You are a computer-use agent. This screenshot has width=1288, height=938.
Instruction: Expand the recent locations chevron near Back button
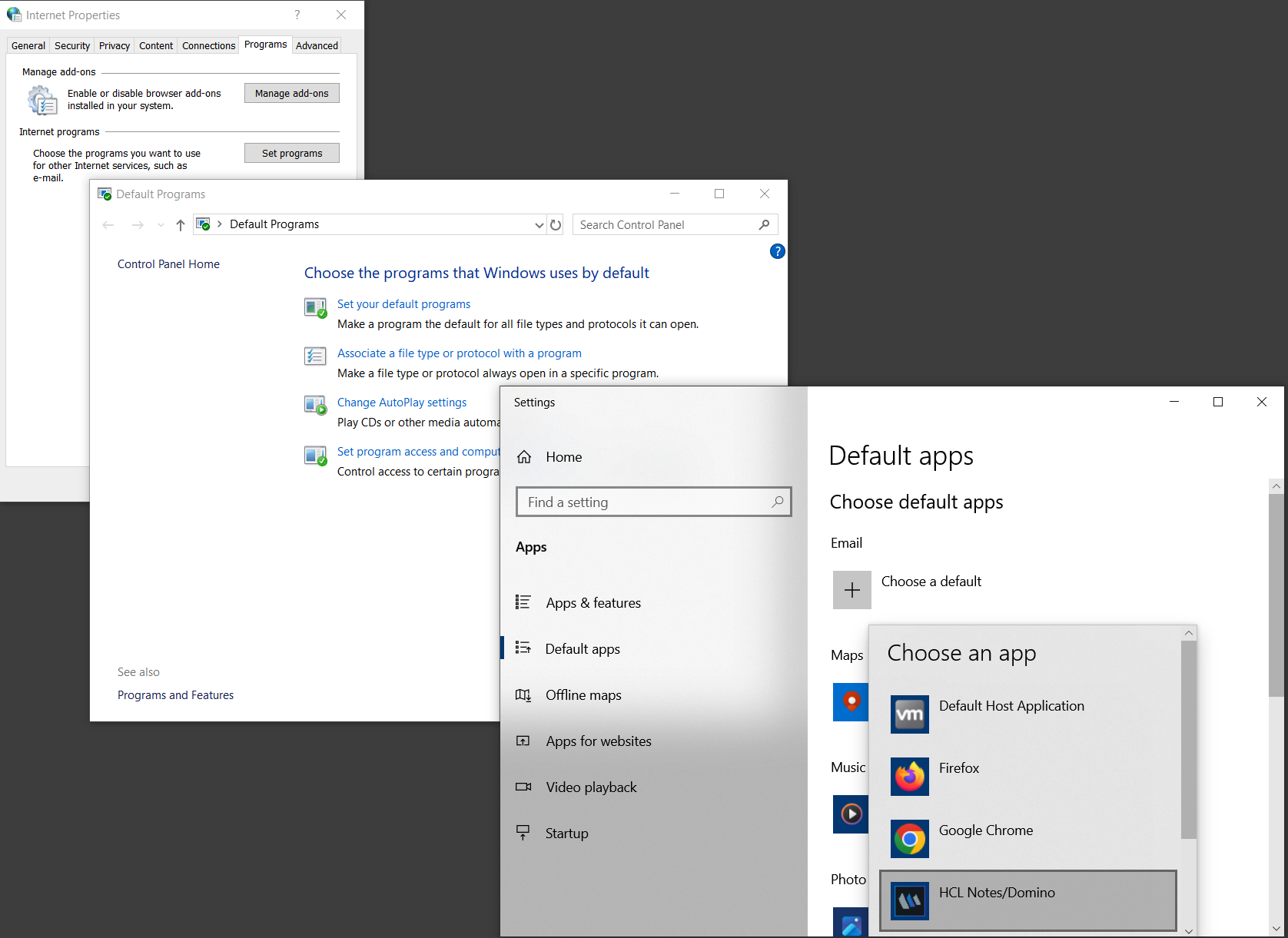160,224
